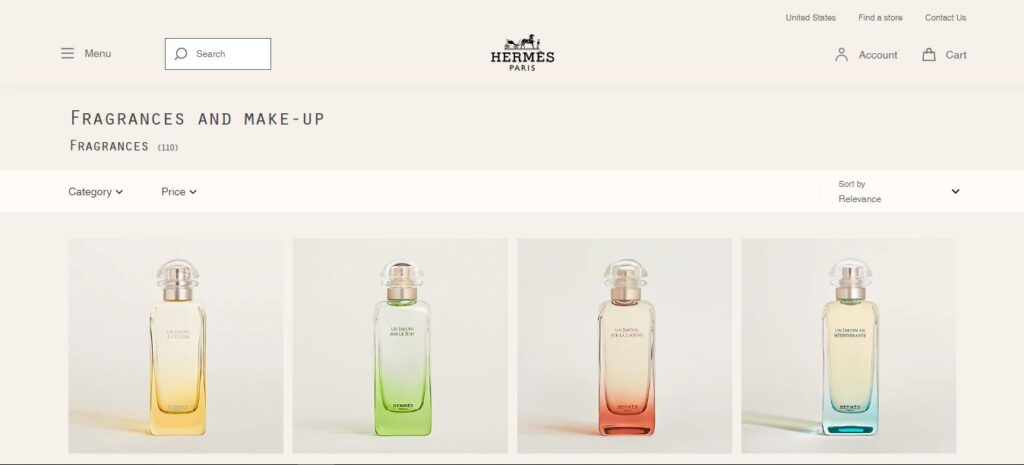Screen dimensions: 1024x465
Task: Click the United States region link
Action: tap(810, 18)
